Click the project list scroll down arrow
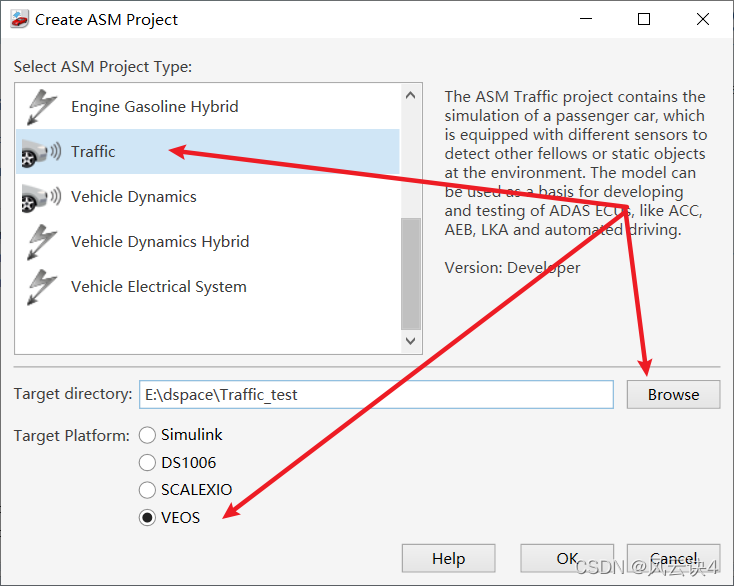Viewport: 734px width, 586px height. pyautogui.click(x=411, y=341)
